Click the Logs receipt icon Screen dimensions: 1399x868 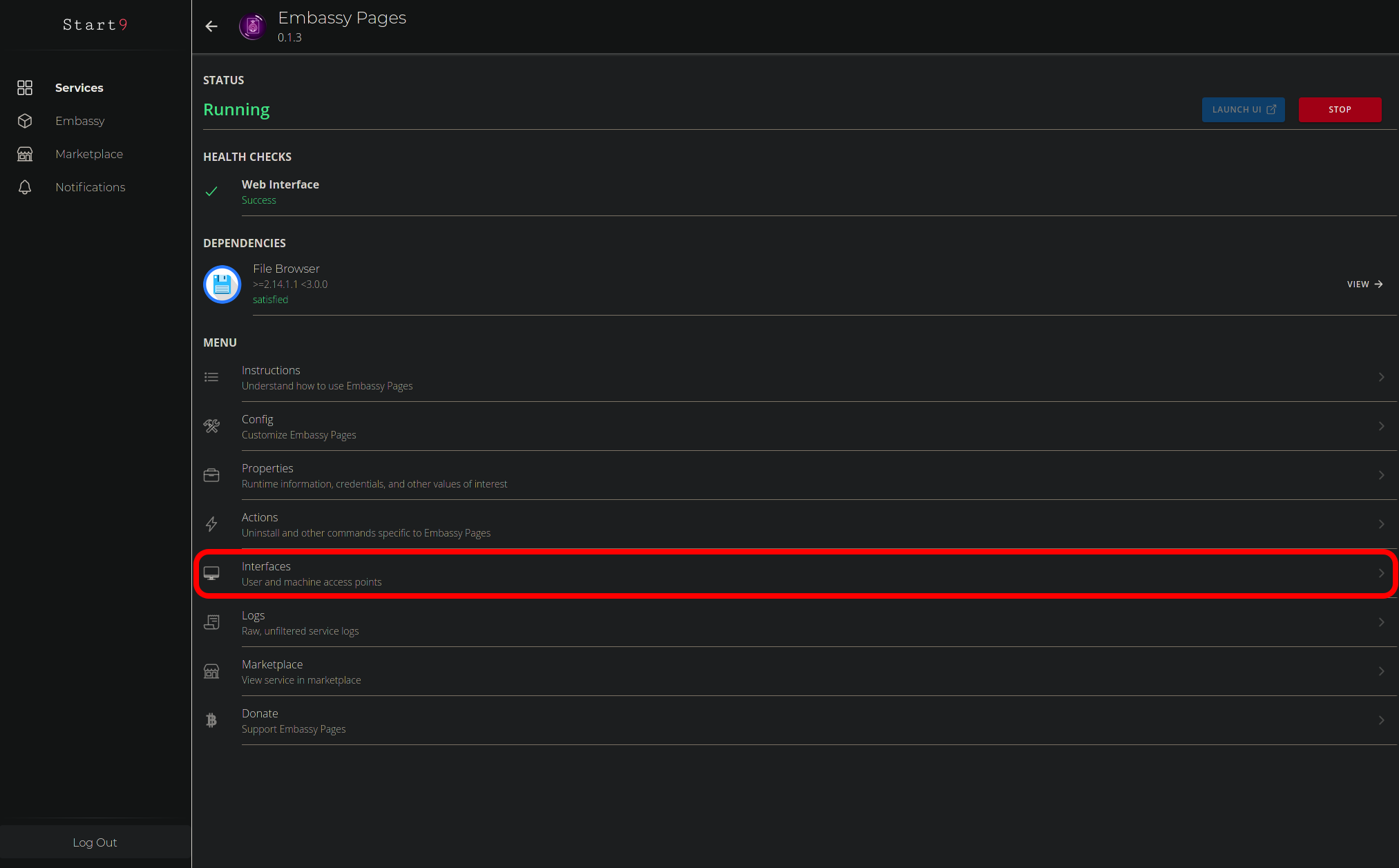[211, 622]
